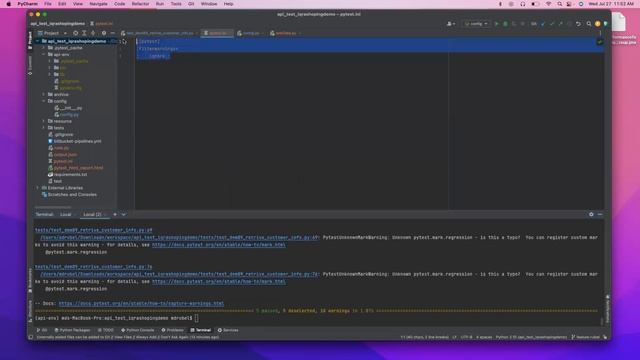
Task: Start debugging with the green bug icon
Action: [505, 24]
